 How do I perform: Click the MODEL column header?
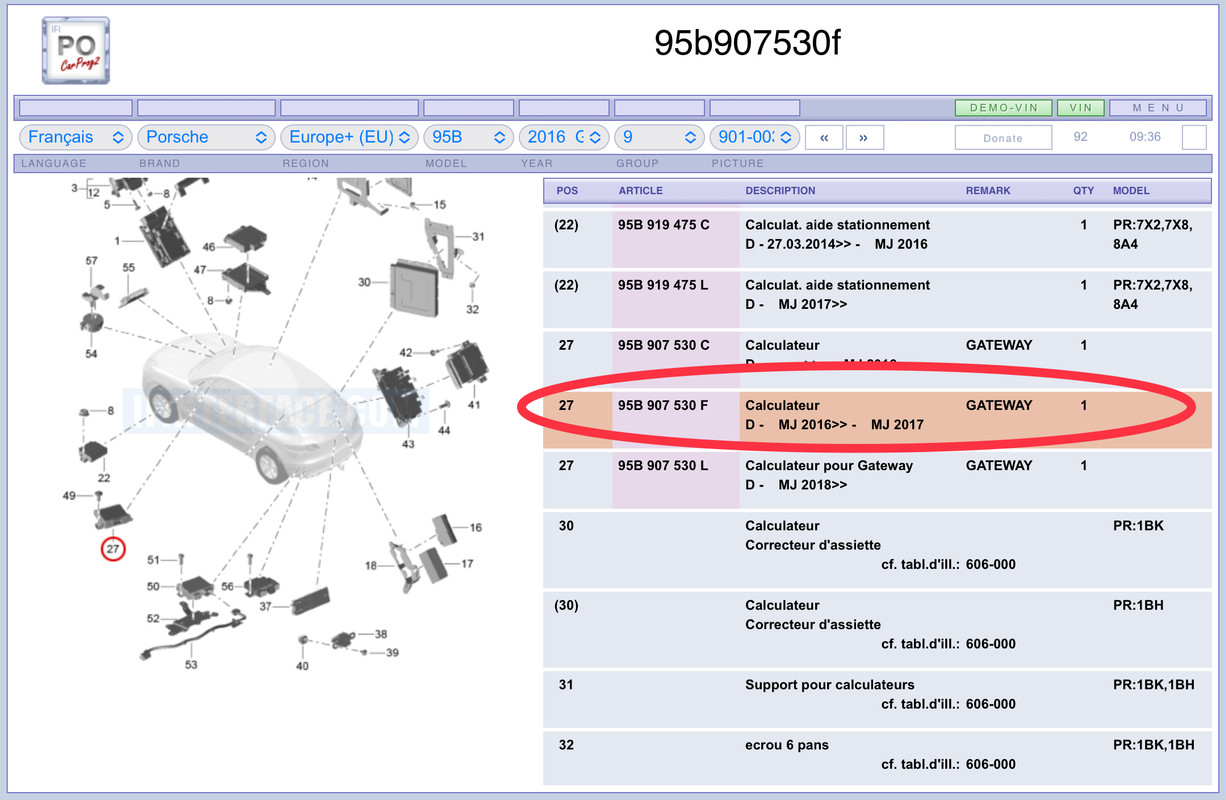pos(1131,190)
